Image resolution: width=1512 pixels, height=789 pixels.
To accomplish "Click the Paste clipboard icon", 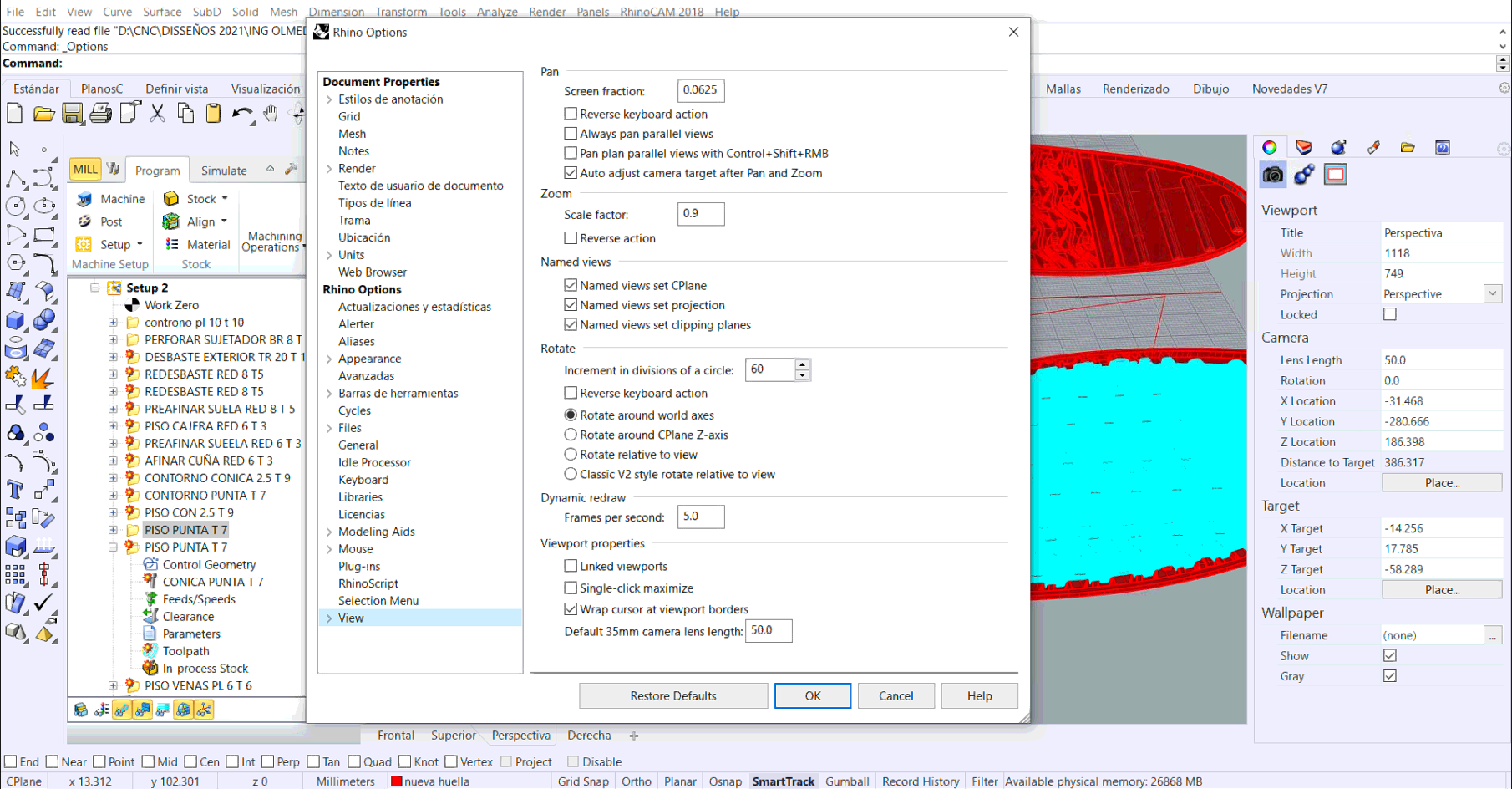I will [213, 114].
